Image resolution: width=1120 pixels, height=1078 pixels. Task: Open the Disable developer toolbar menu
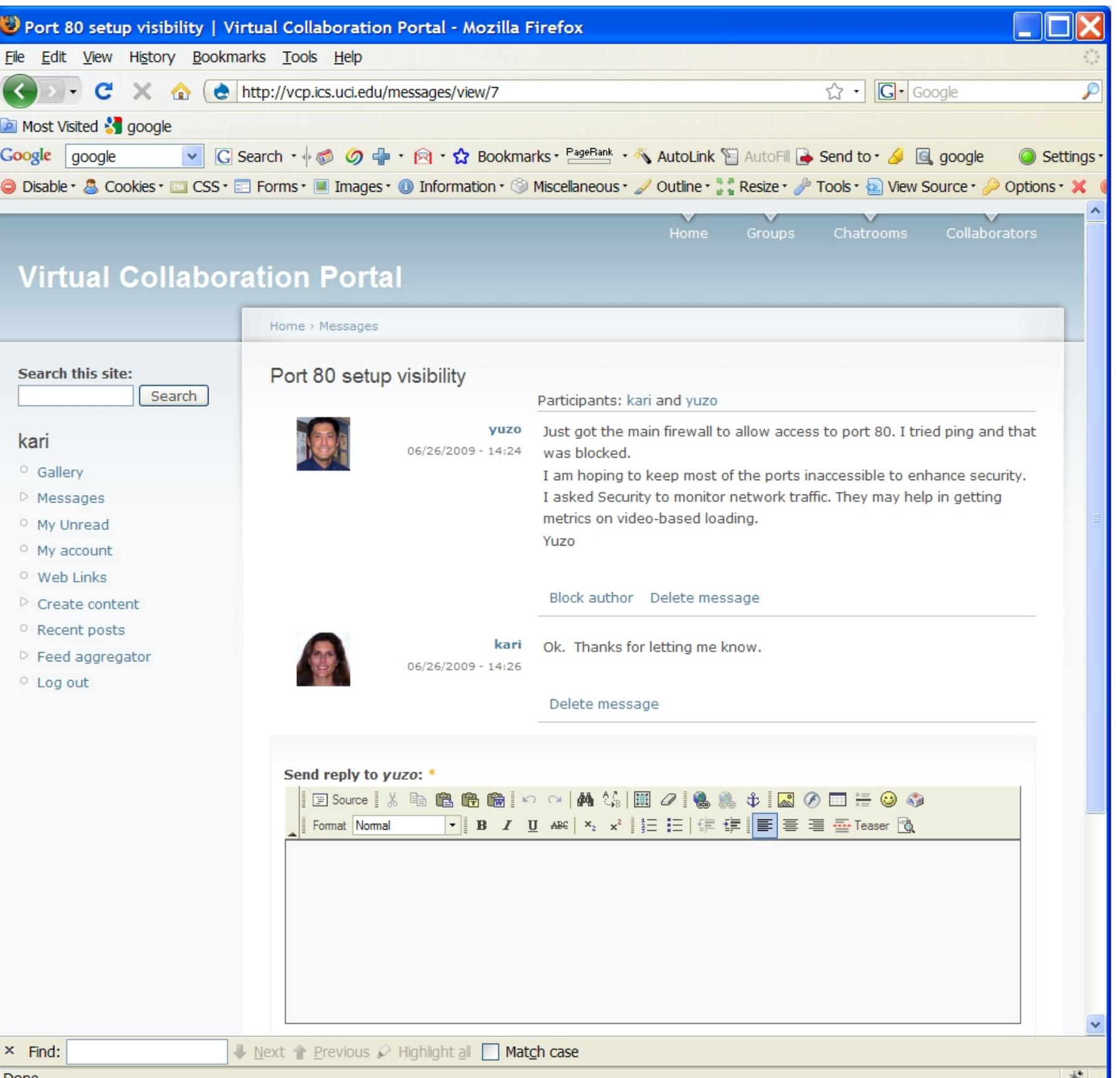point(39,186)
